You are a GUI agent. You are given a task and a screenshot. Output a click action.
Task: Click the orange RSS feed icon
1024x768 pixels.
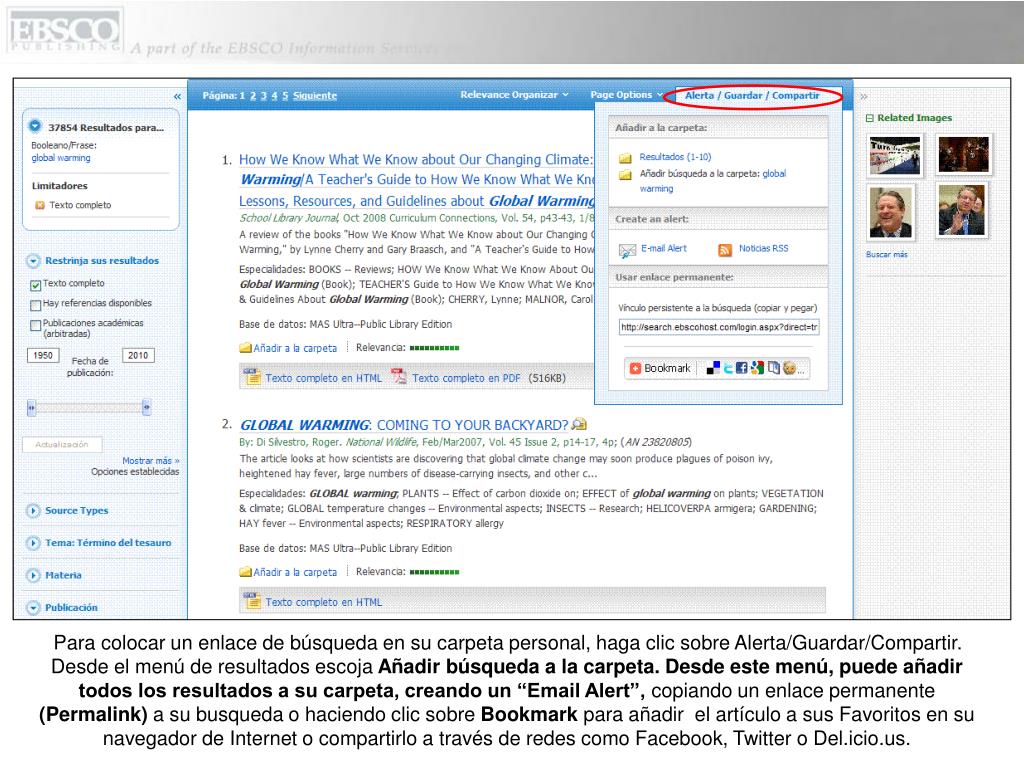(x=724, y=249)
